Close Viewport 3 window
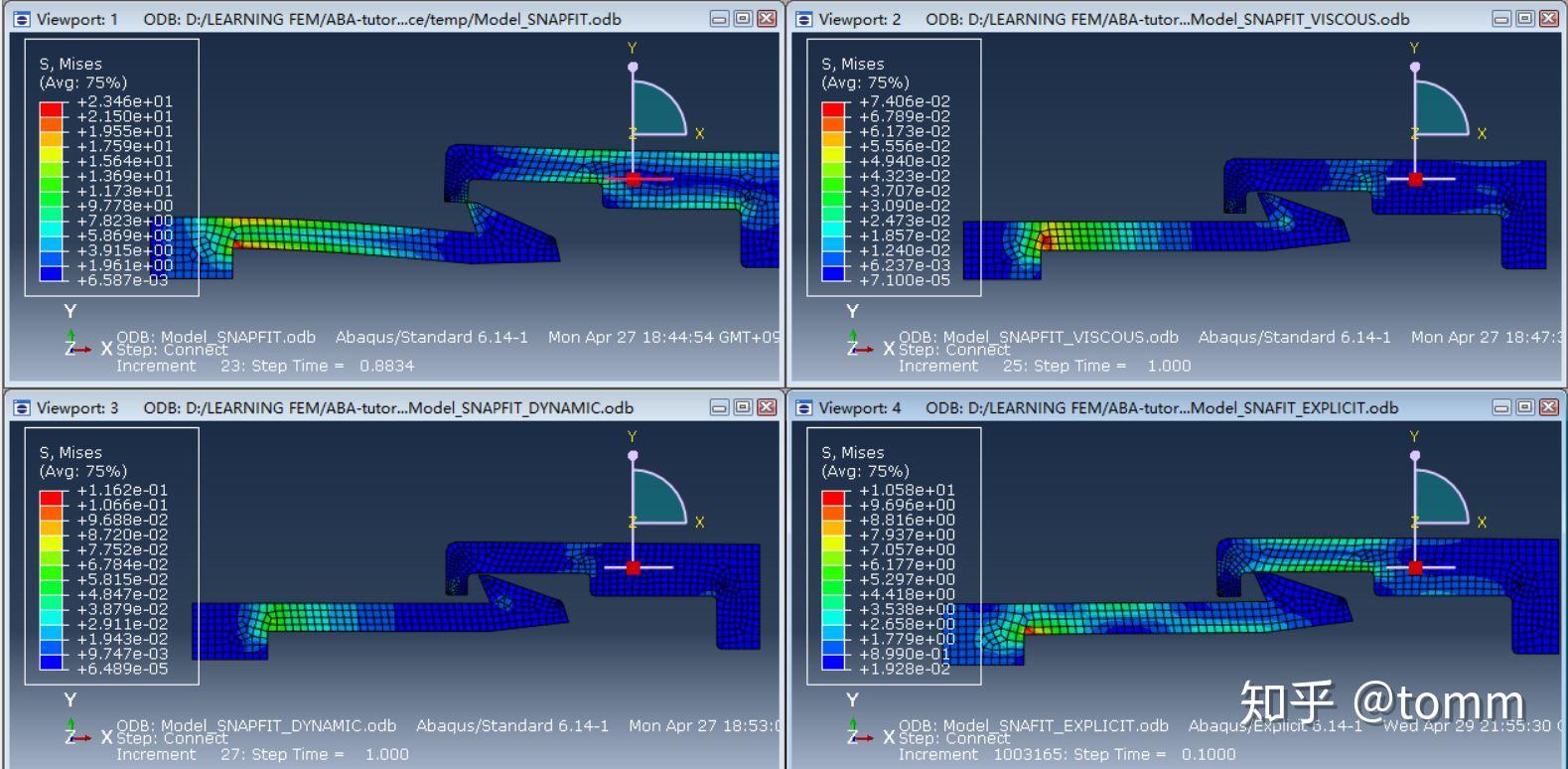Screen dimensions: 1568x769 767,407
